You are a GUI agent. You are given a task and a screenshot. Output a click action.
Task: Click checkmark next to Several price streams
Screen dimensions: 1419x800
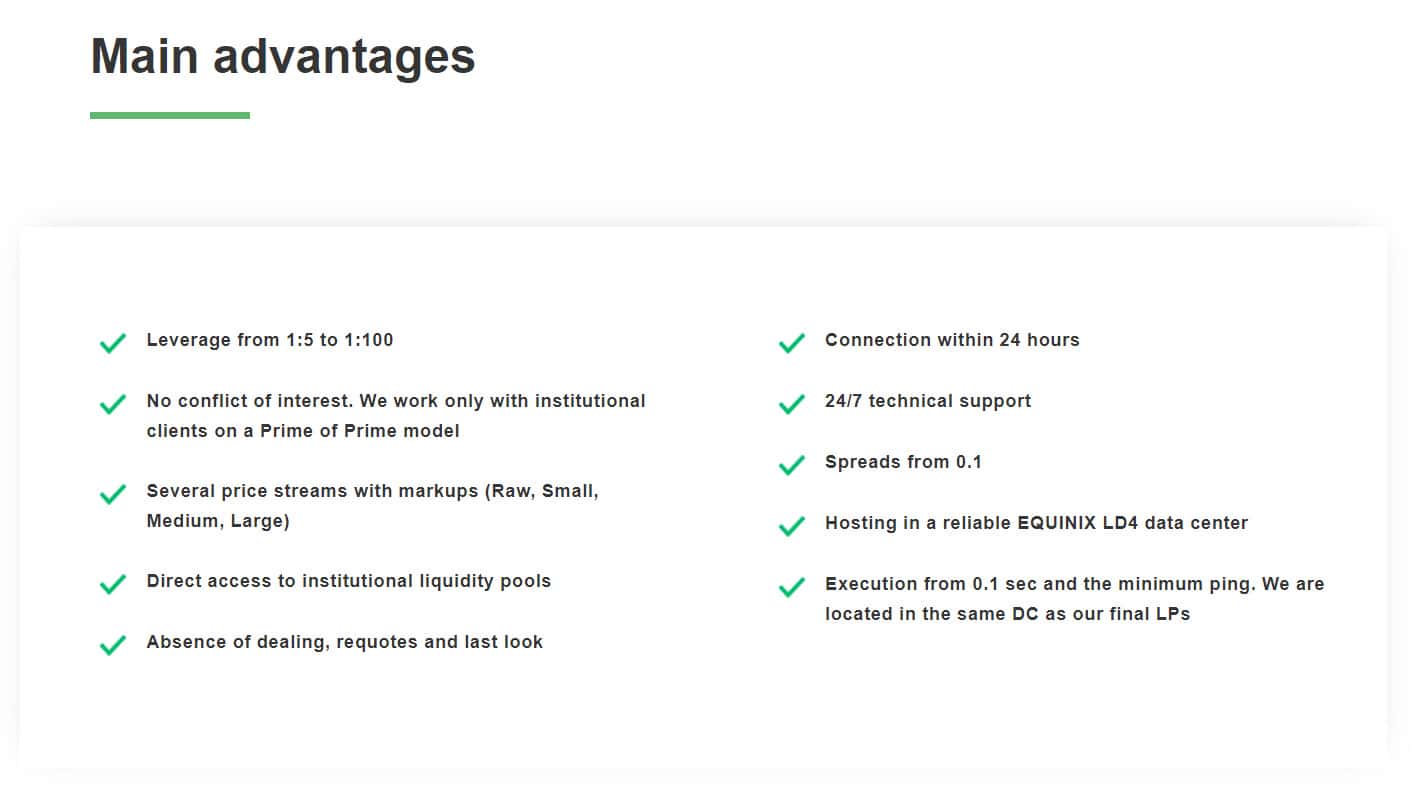[x=113, y=494]
